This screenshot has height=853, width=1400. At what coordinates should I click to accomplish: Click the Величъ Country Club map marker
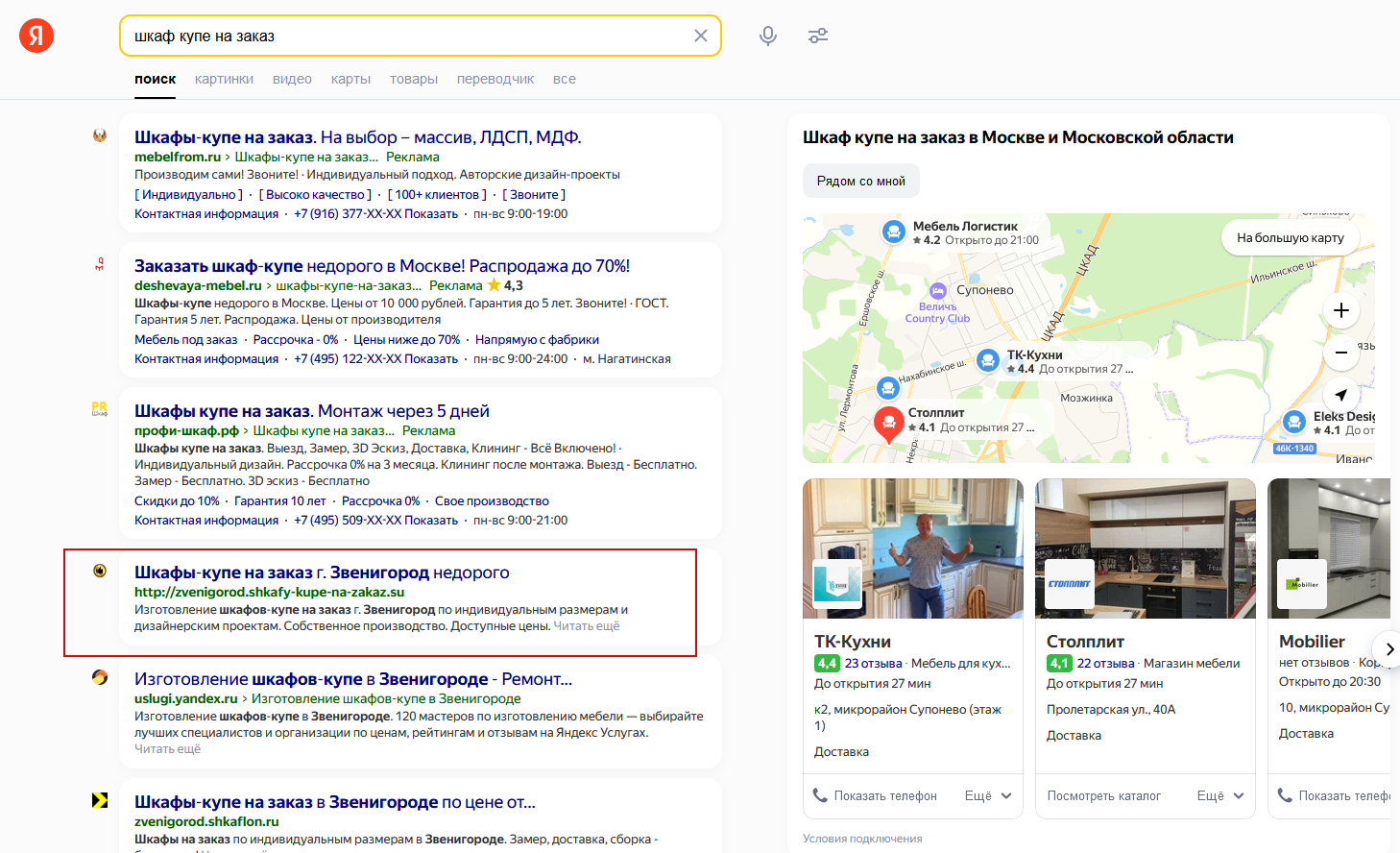(938, 291)
